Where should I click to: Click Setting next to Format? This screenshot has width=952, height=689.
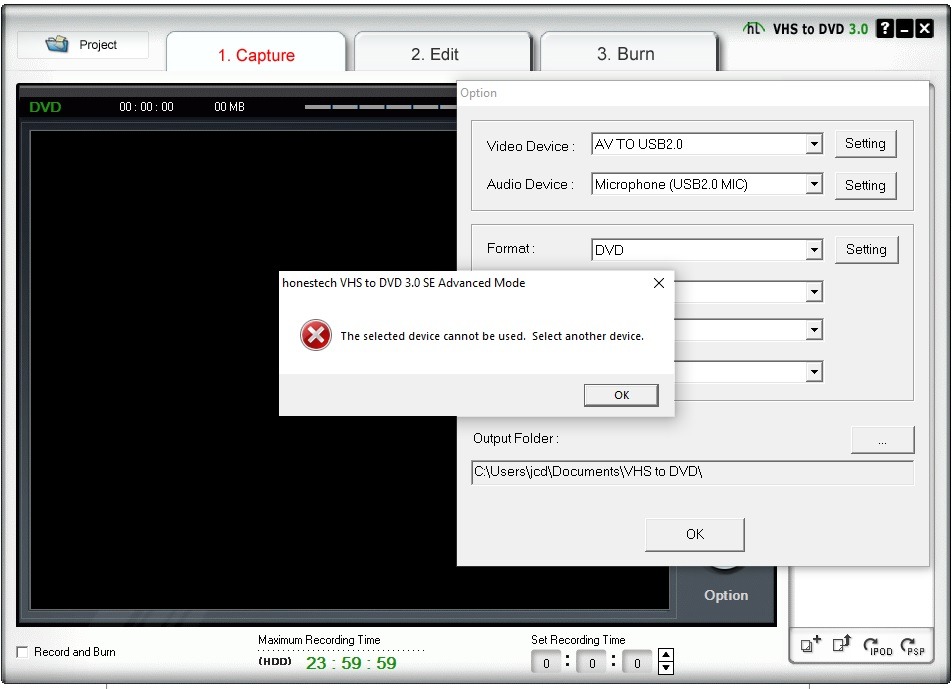point(866,249)
